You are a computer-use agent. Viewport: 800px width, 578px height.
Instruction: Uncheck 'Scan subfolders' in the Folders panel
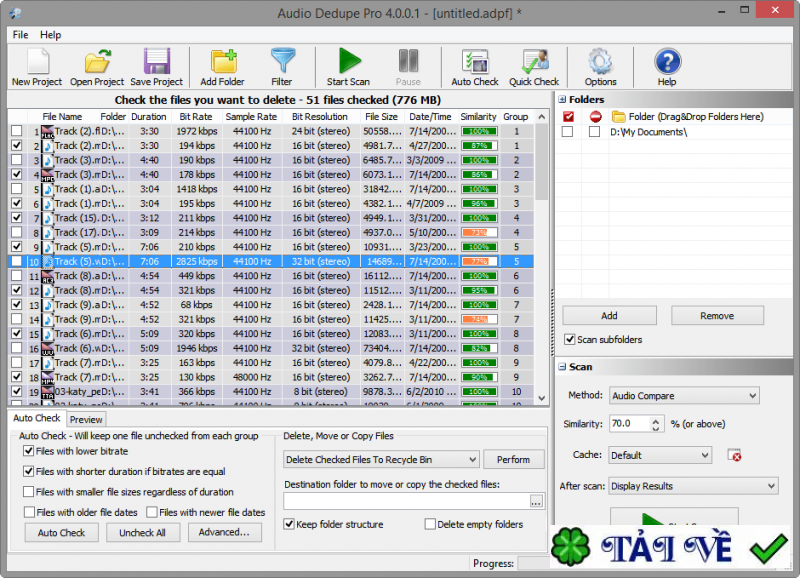(x=569, y=338)
